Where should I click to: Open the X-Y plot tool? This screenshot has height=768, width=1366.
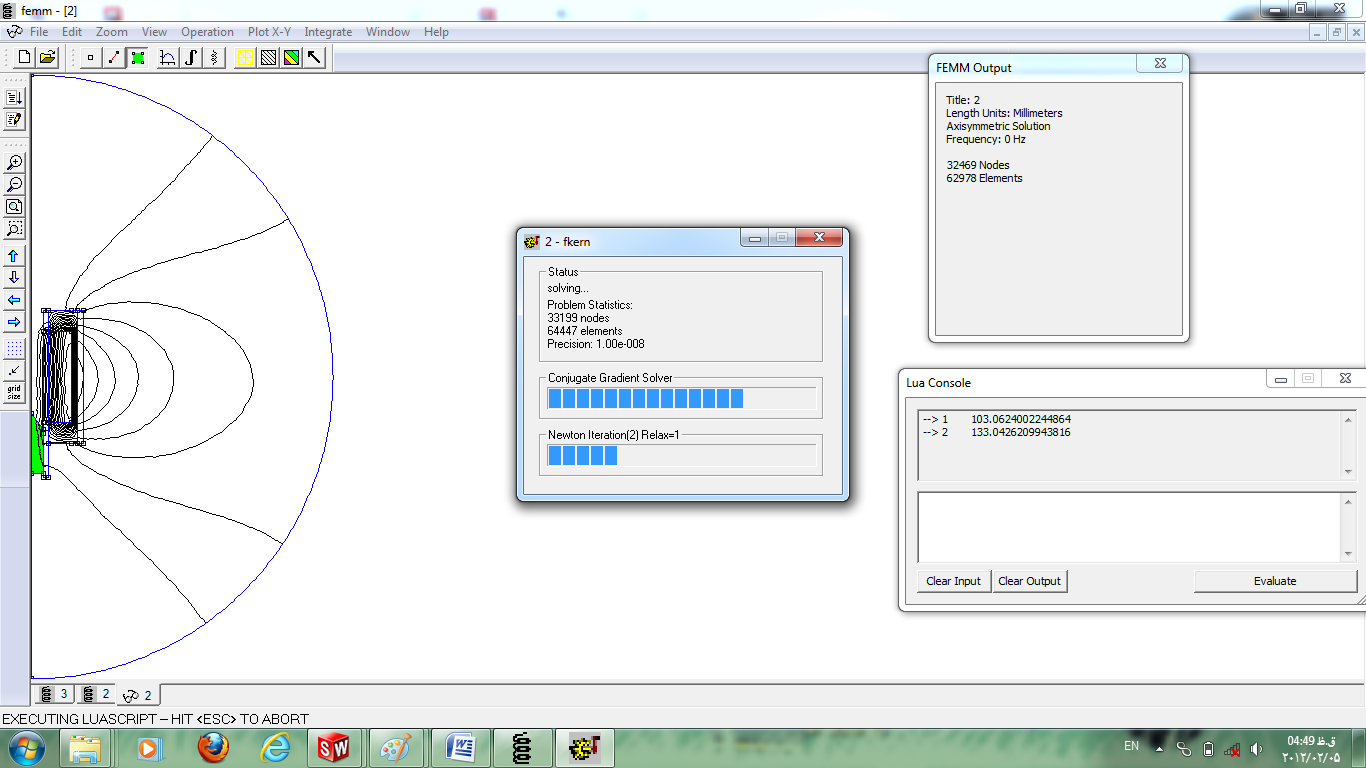coord(168,58)
